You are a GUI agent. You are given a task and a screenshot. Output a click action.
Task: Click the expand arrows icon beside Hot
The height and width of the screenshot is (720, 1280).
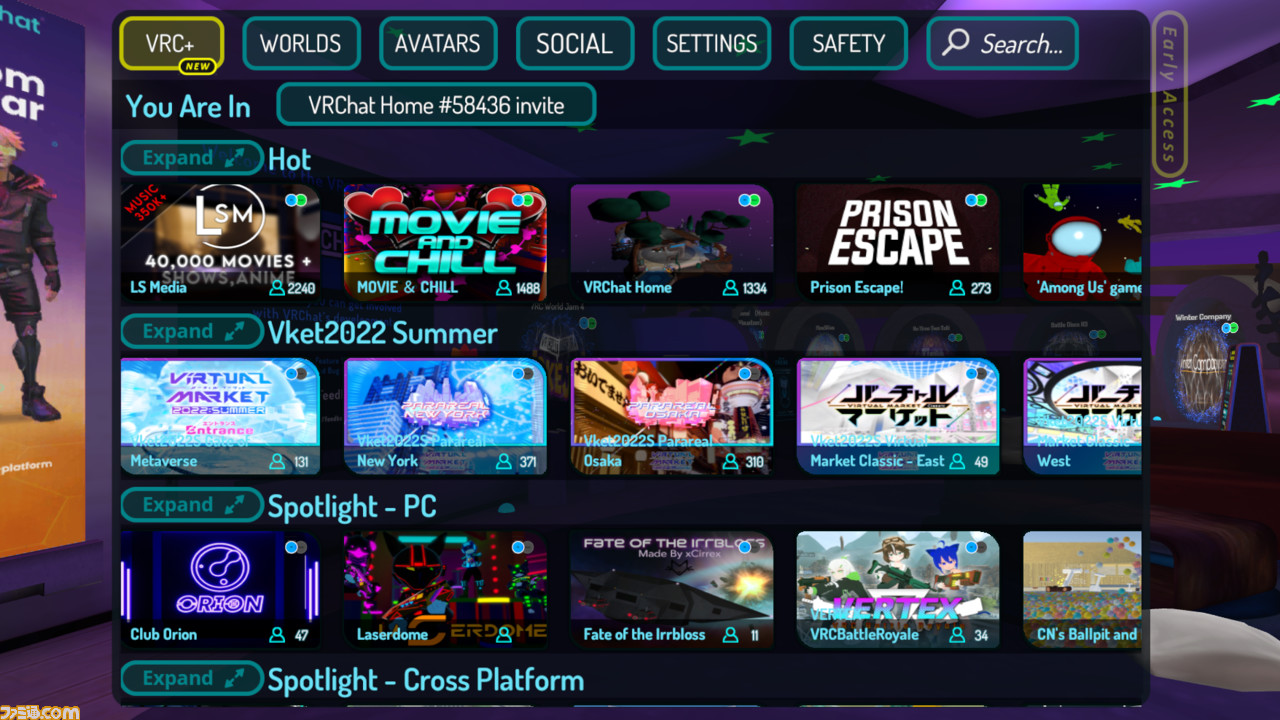click(234, 158)
